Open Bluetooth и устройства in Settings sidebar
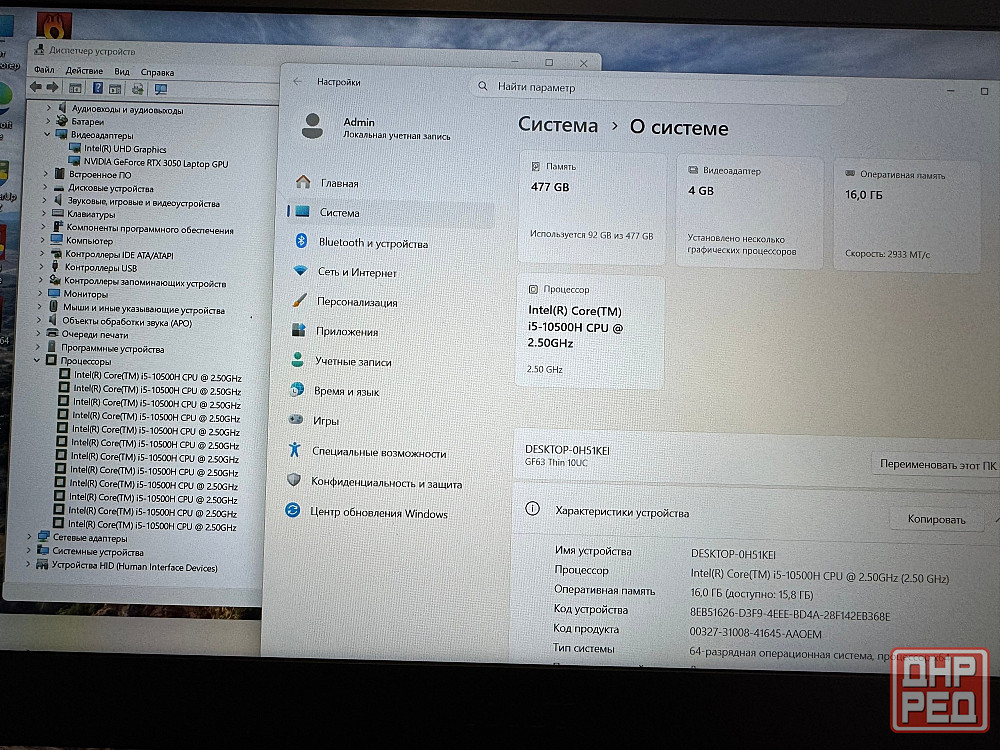Image resolution: width=1000 pixels, height=750 pixels. coord(372,243)
